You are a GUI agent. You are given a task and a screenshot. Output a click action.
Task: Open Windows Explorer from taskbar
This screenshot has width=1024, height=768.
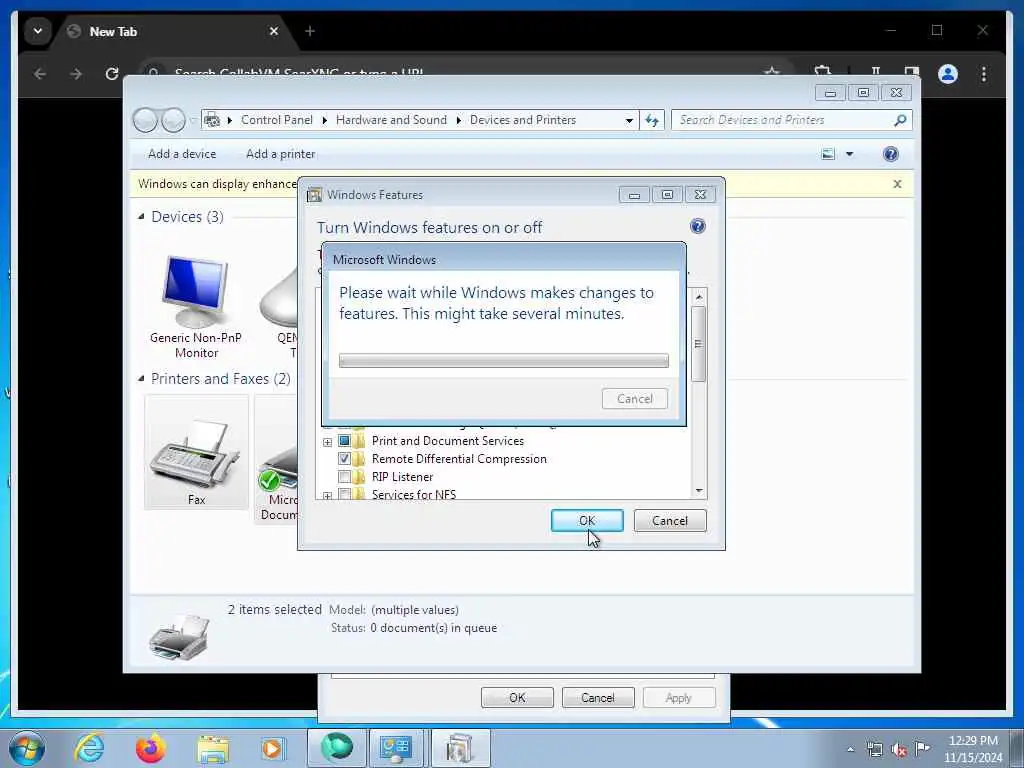pyautogui.click(x=213, y=749)
